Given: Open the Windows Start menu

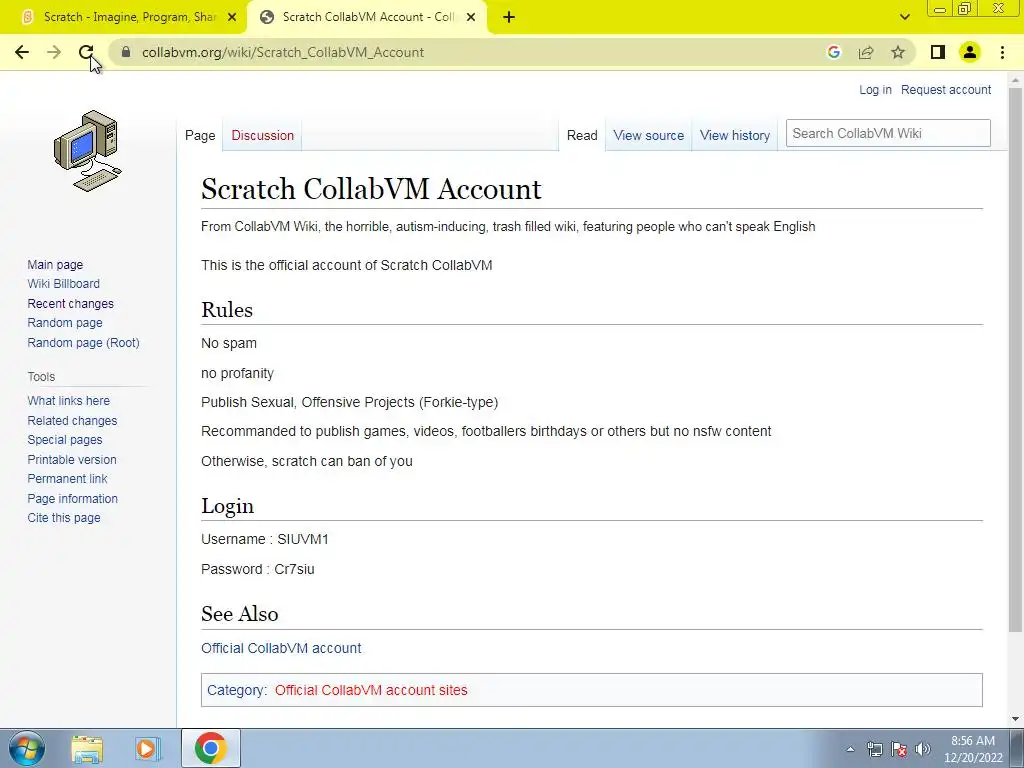Looking at the screenshot, I should click(27, 748).
